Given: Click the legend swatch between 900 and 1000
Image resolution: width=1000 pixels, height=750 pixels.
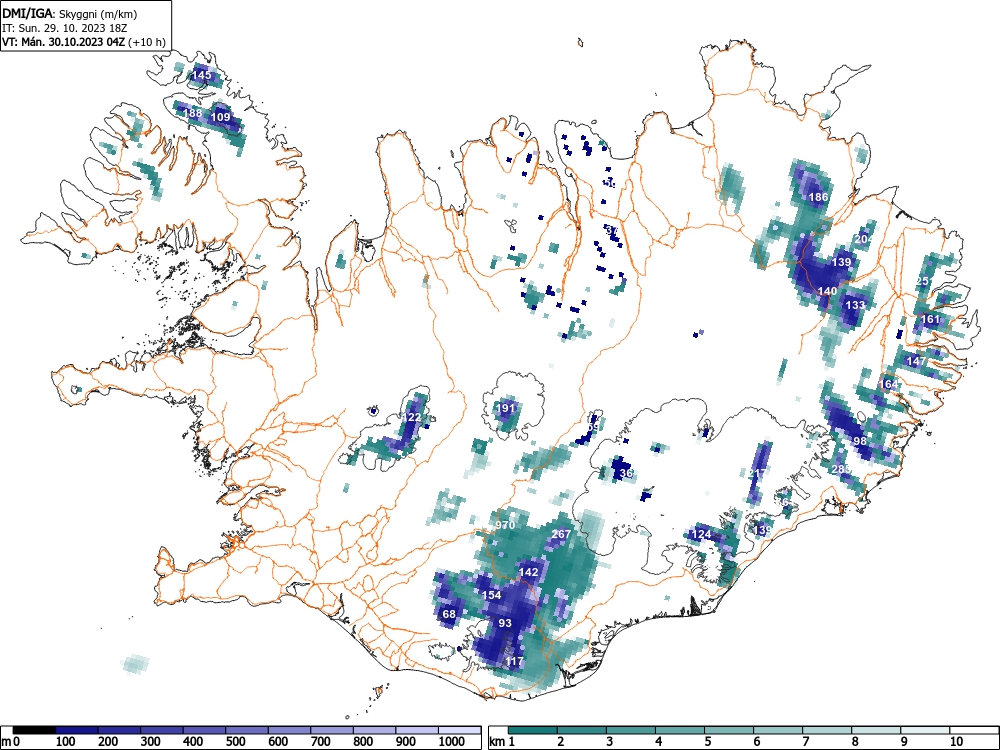Looking at the screenshot, I should coord(417,730).
